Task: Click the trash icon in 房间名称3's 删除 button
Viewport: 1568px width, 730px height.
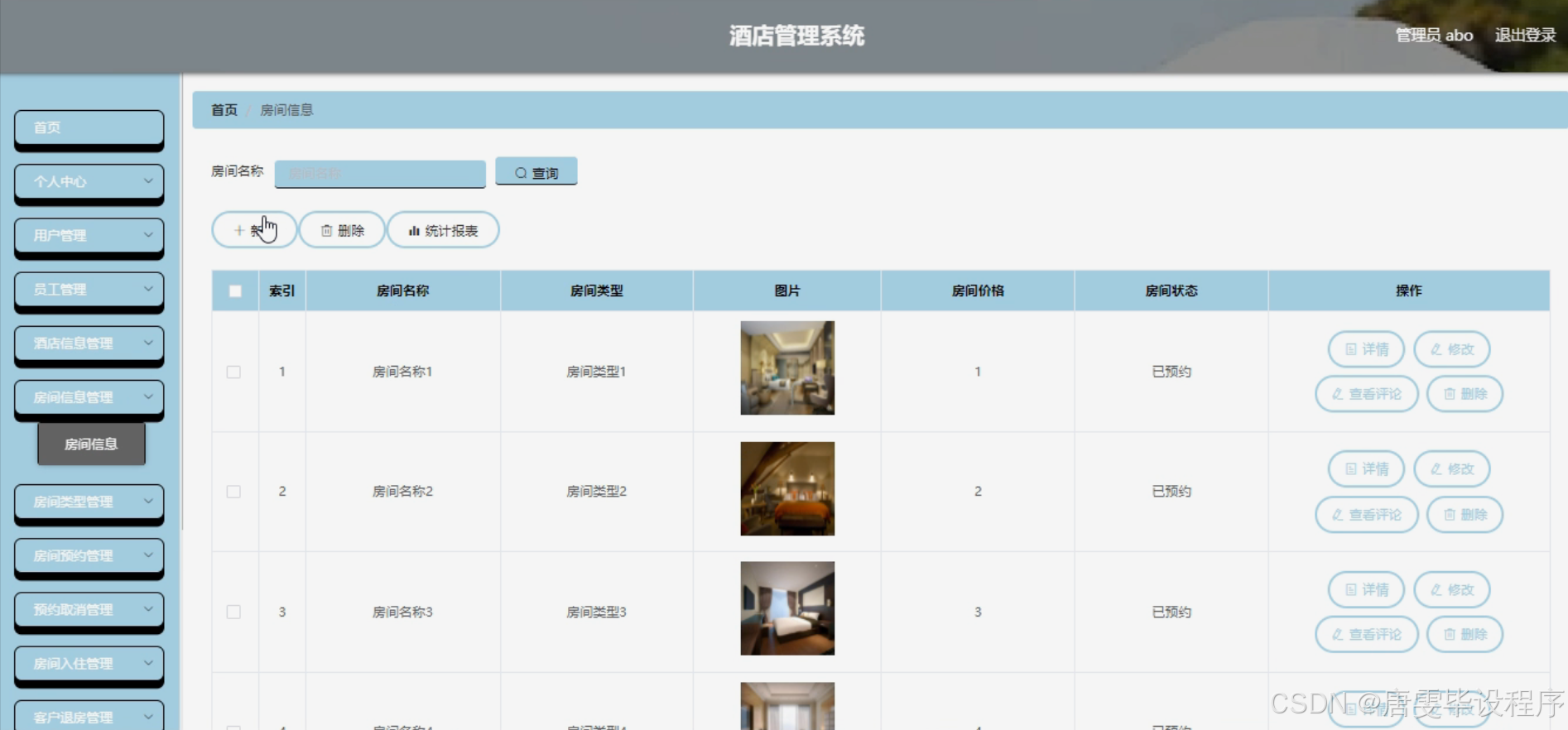Action: [x=1450, y=635]
